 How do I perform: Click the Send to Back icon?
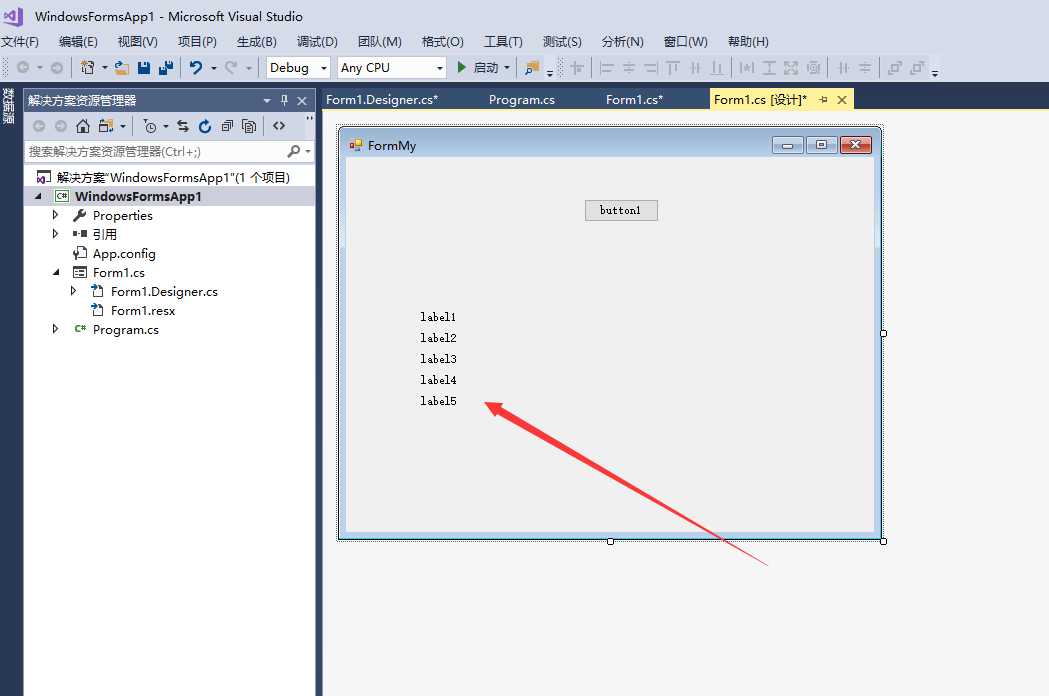[x=917, y=68]
